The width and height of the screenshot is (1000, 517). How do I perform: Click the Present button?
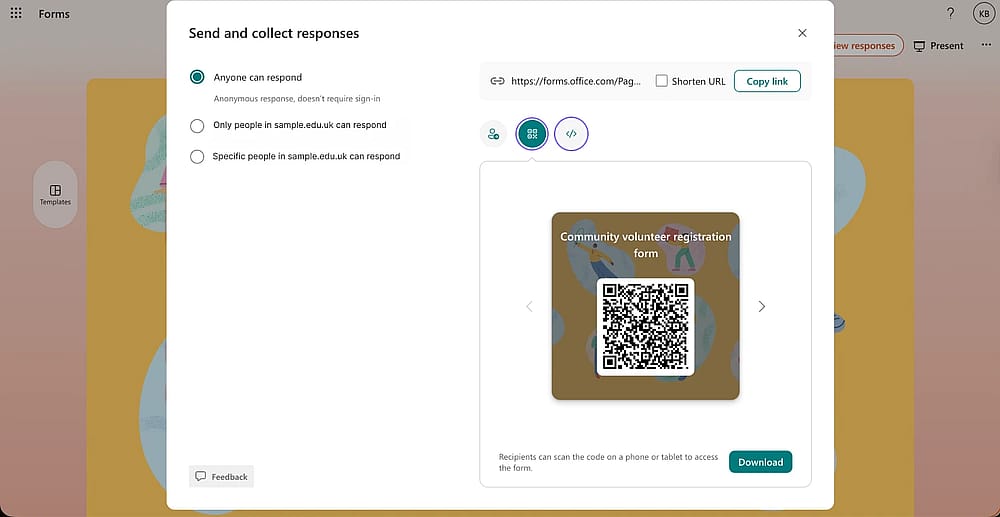pyautogui.click(x=939, y=45)
